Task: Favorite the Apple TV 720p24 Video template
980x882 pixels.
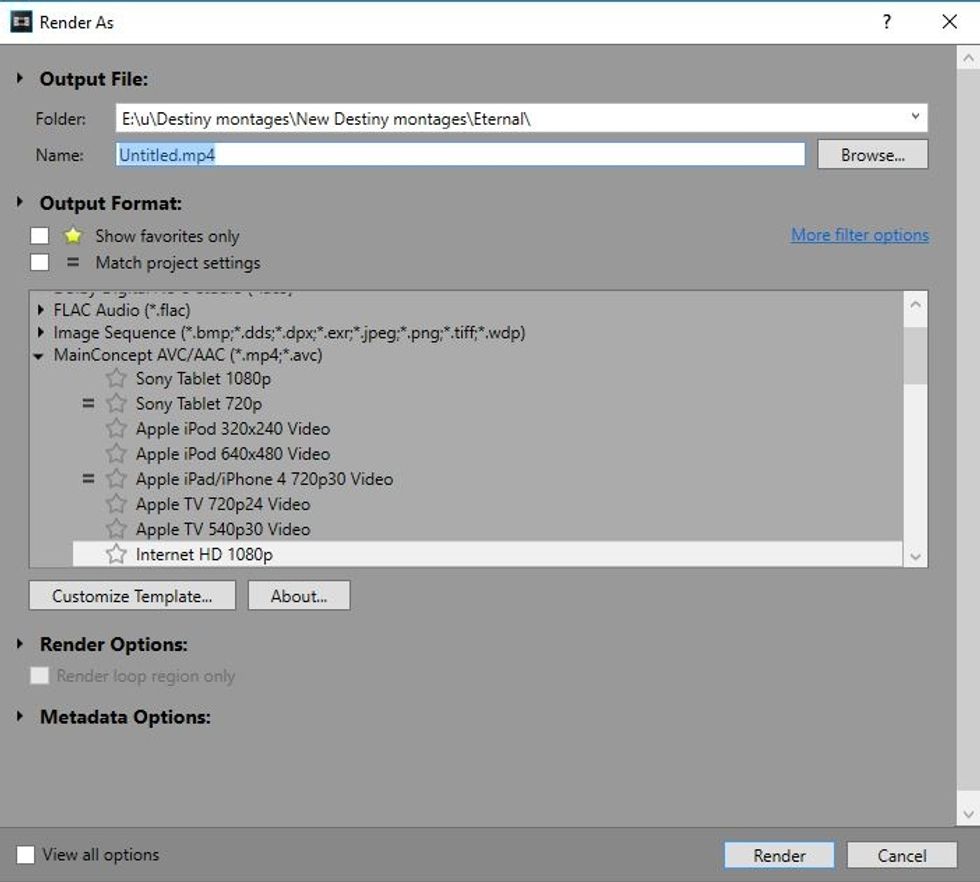Action: click(116, 504)
